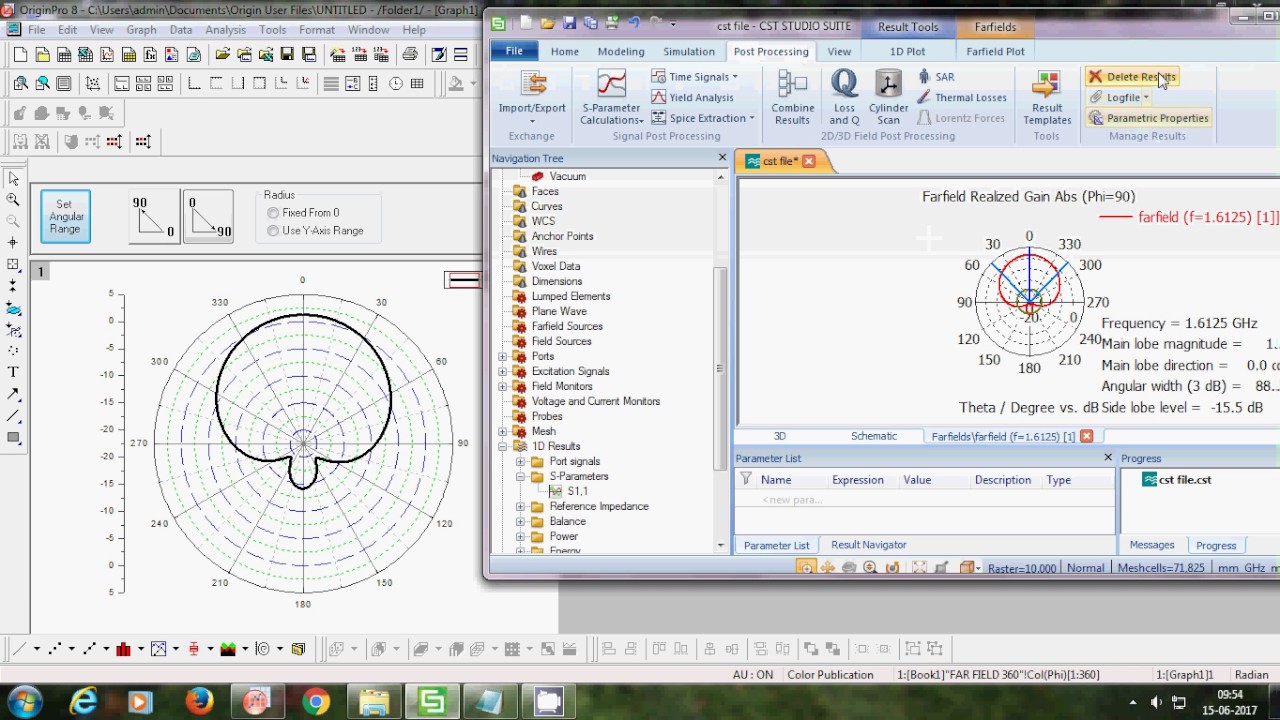1280x720 pixels.
Task: Click the Save Project floppy icon in OriginPro
Action: point(287,54)
